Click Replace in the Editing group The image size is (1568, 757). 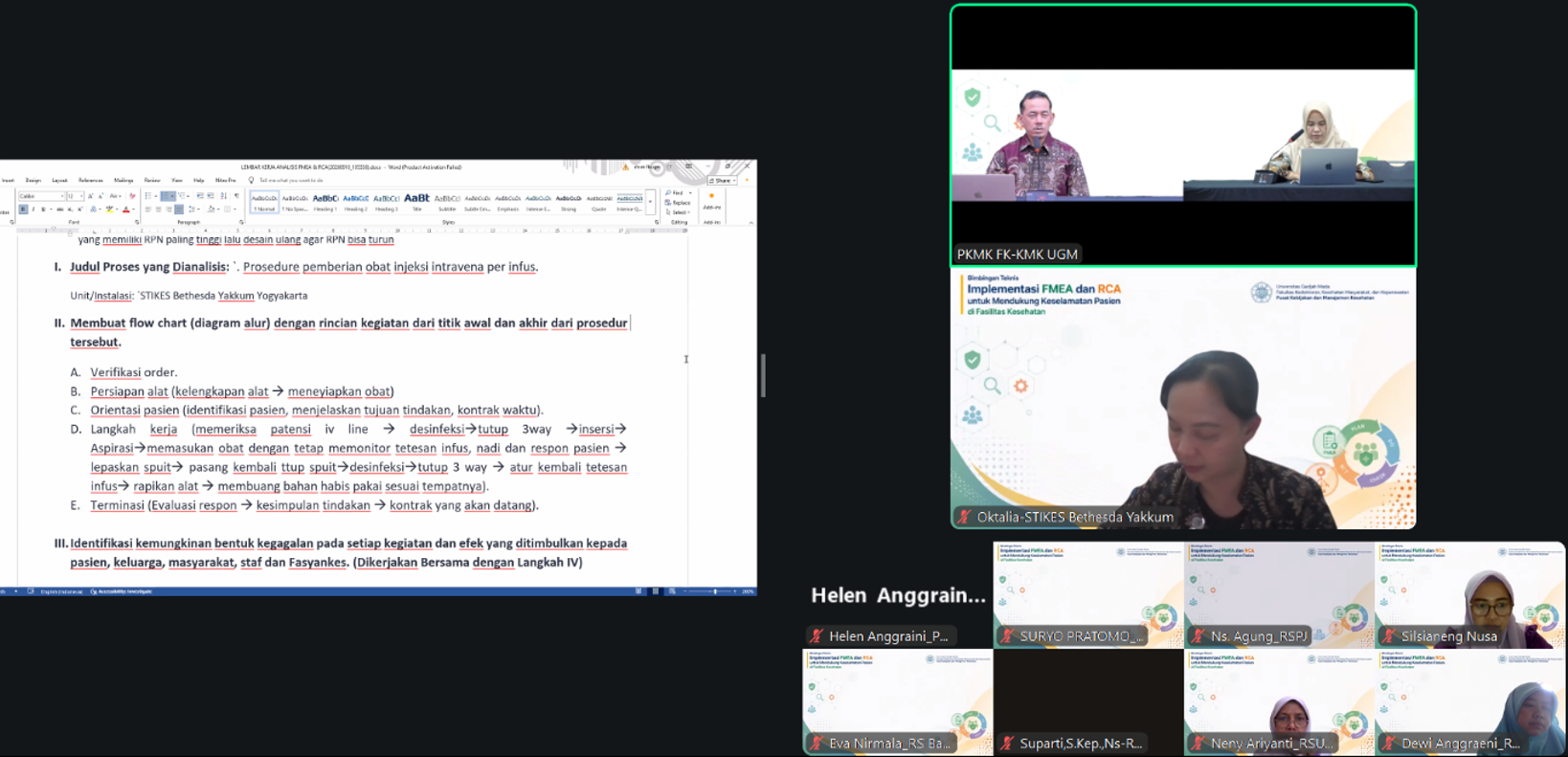click(x=679, y=203)
